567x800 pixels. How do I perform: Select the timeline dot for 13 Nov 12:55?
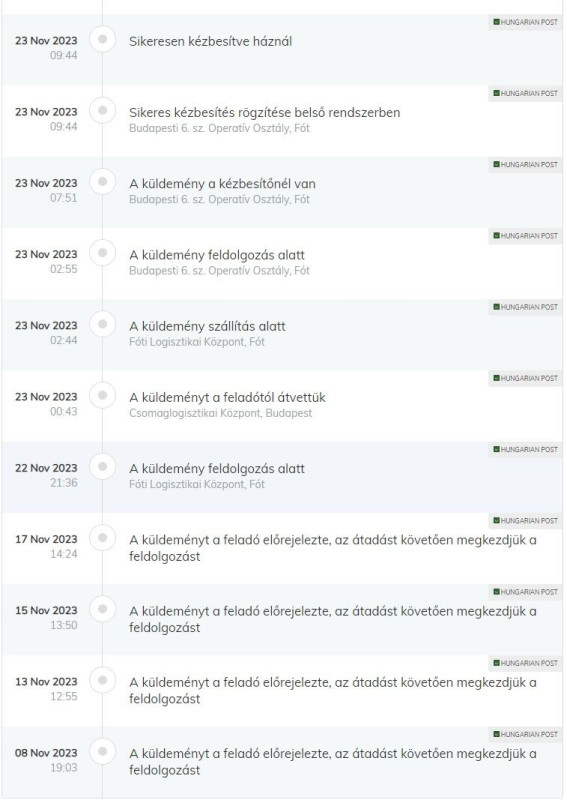[x=103, y=680]
